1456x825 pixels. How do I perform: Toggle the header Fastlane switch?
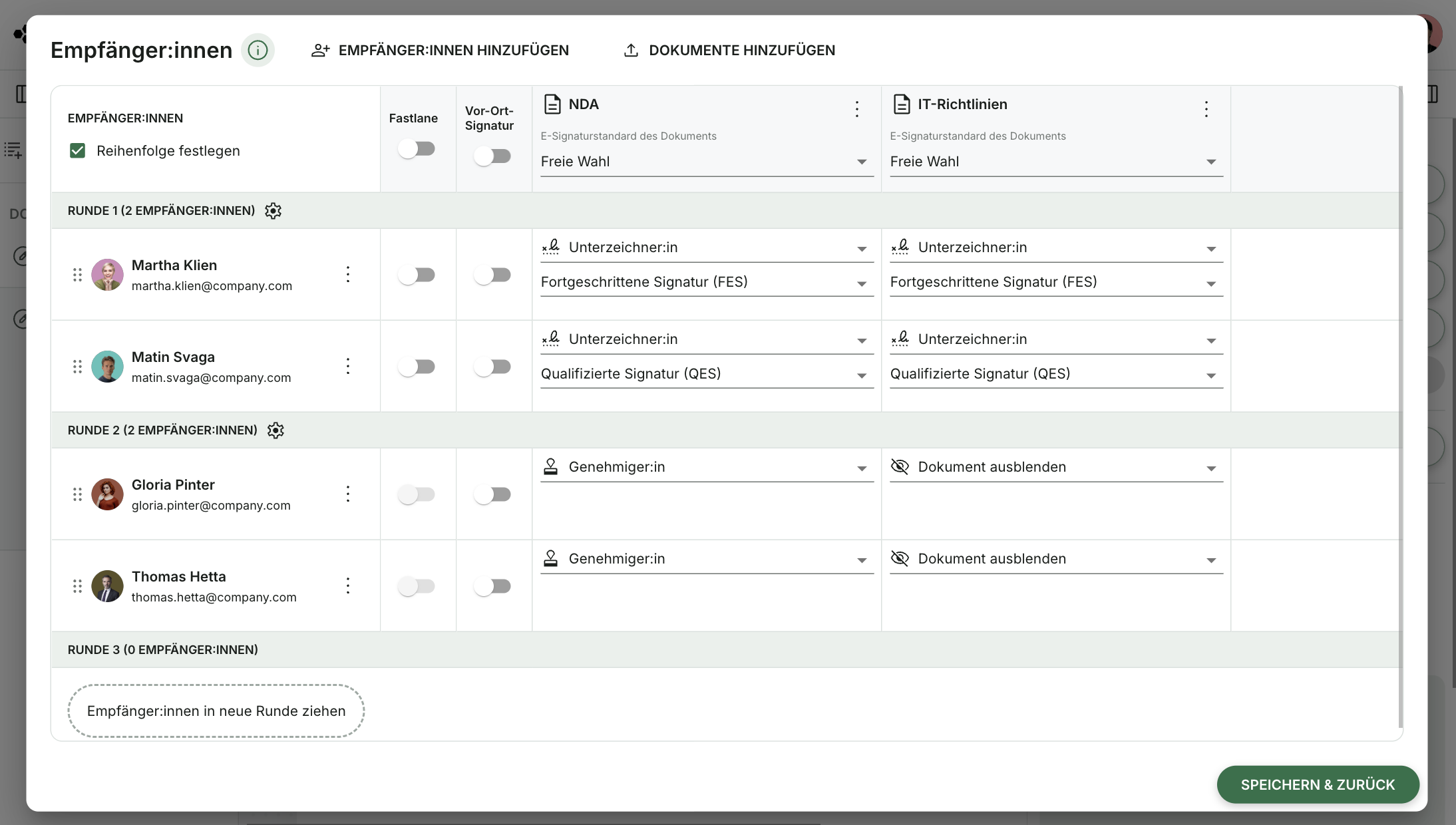coord(417,148)
